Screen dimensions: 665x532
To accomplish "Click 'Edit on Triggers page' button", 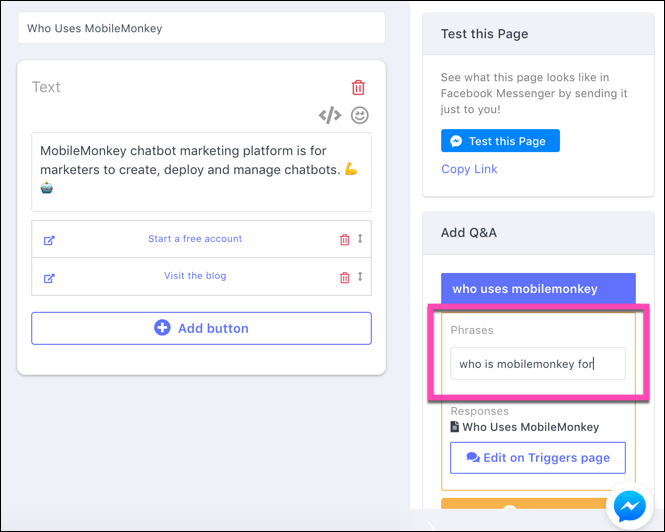I will point(538,458).
